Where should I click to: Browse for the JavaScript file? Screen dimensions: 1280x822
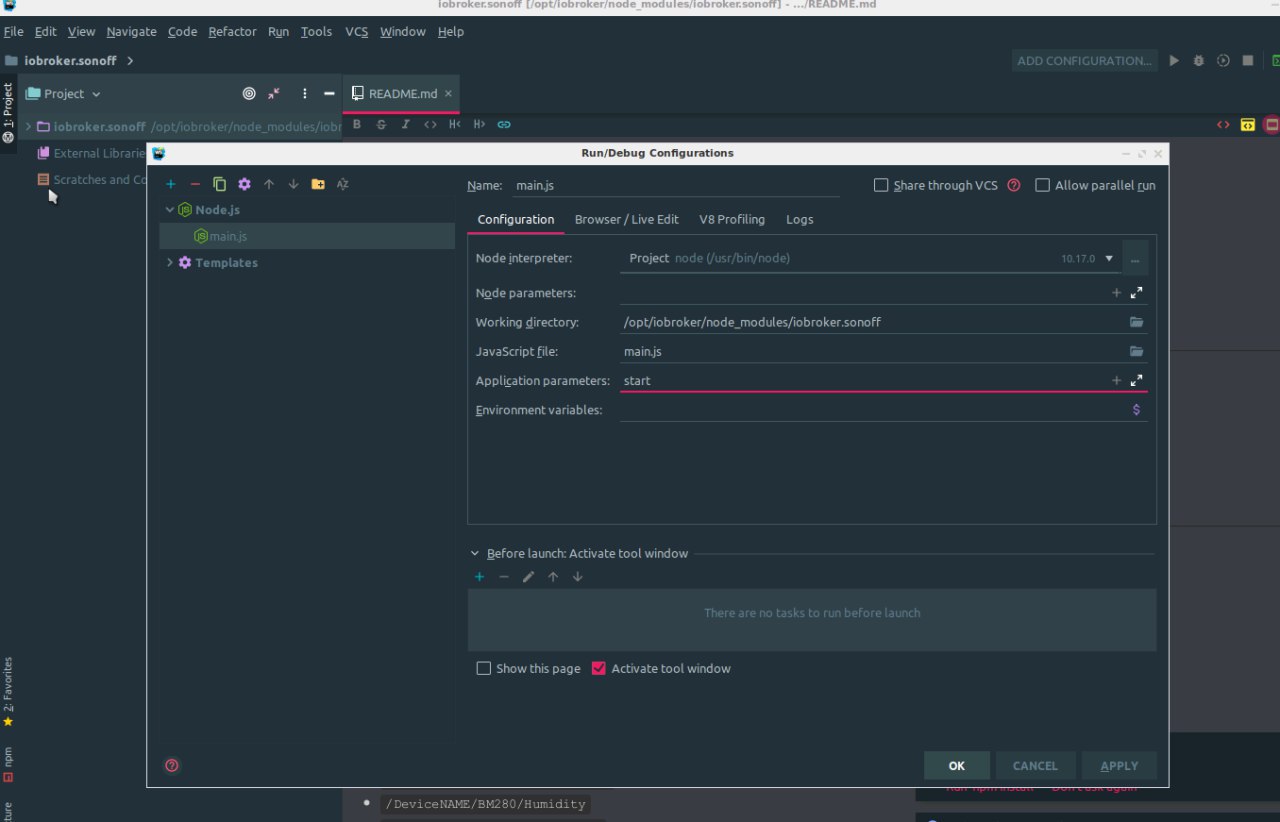coord(1136,351)
